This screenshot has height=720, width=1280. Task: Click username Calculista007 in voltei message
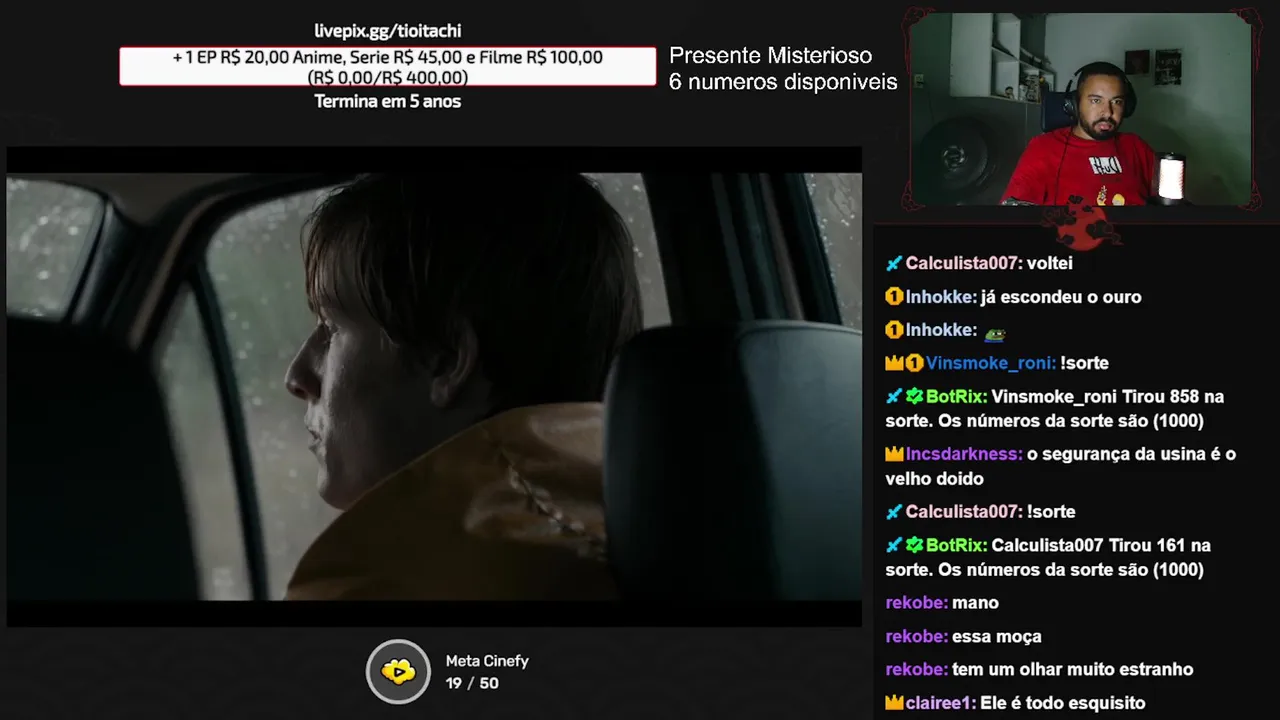point(963,263)
